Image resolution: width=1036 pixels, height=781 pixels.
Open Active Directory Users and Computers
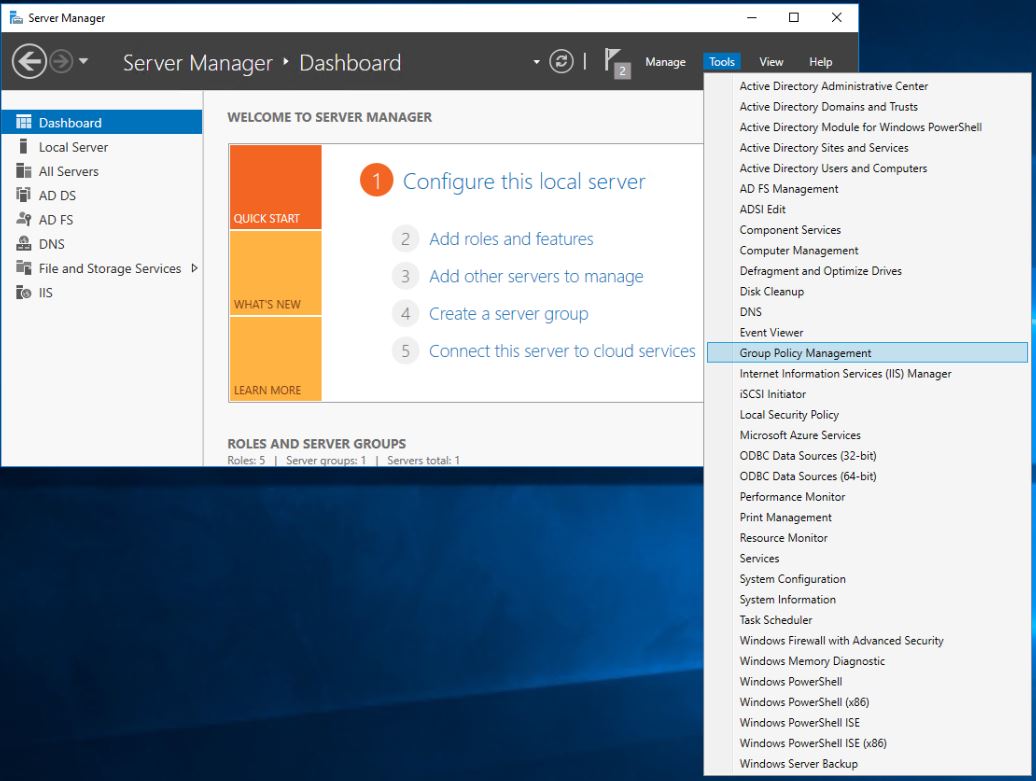[x=833, y=168]
